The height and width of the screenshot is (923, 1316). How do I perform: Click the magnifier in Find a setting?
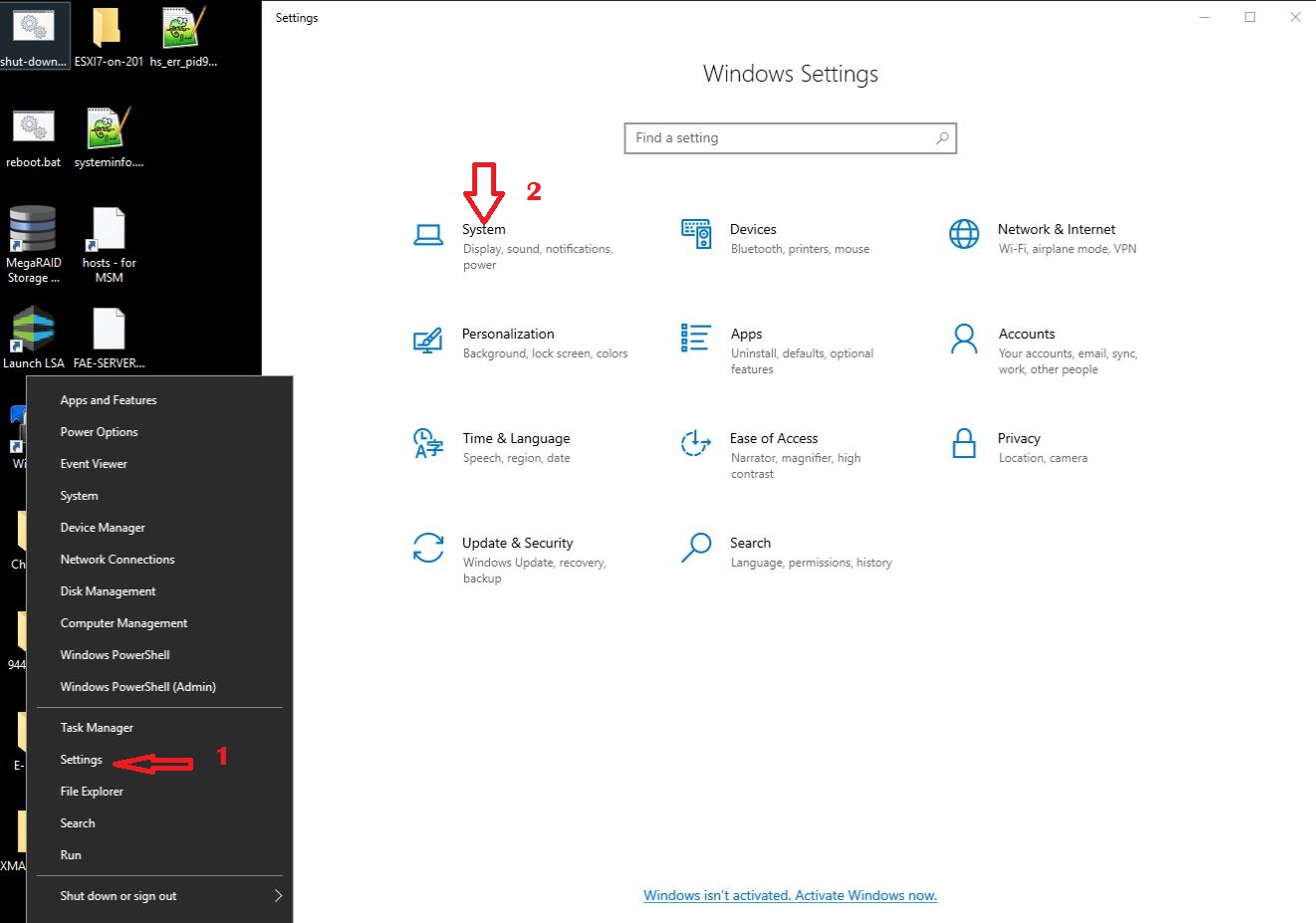941,138
